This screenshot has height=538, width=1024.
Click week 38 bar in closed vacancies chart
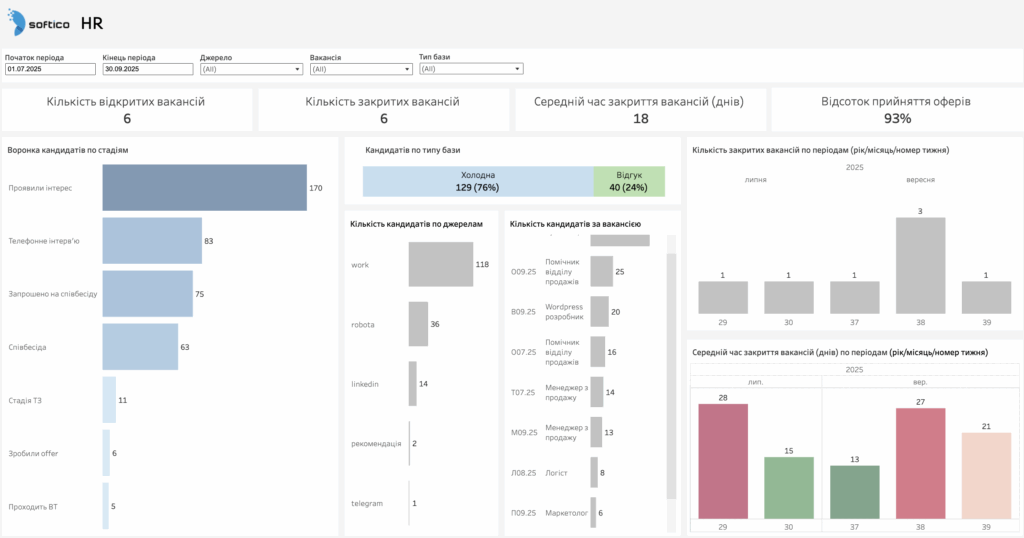click(x=920, y=266)
